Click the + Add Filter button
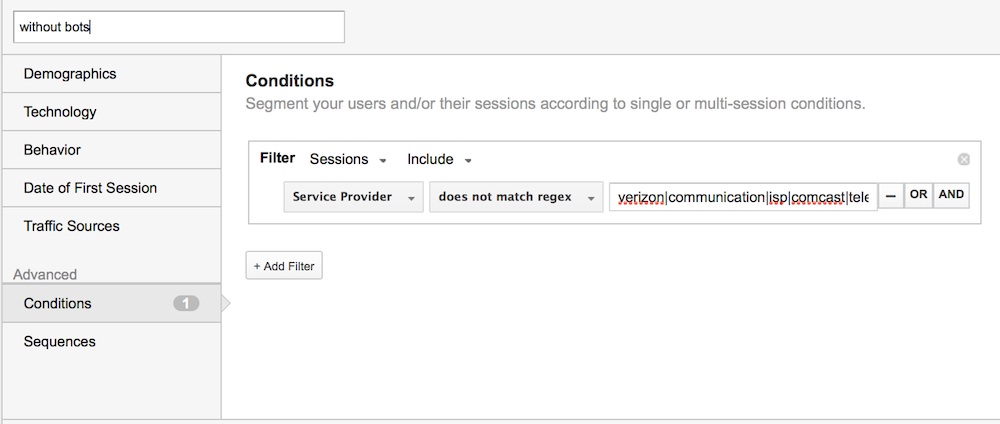1000x424 pixels. 284,266
